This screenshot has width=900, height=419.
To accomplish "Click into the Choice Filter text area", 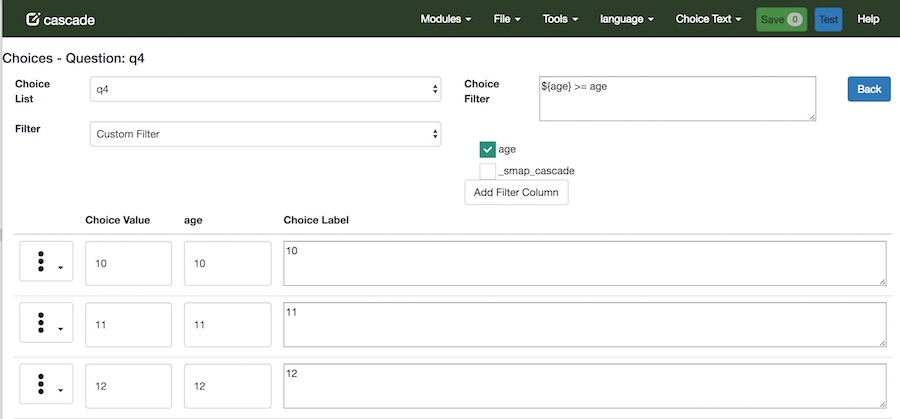I will coord(677,99).
